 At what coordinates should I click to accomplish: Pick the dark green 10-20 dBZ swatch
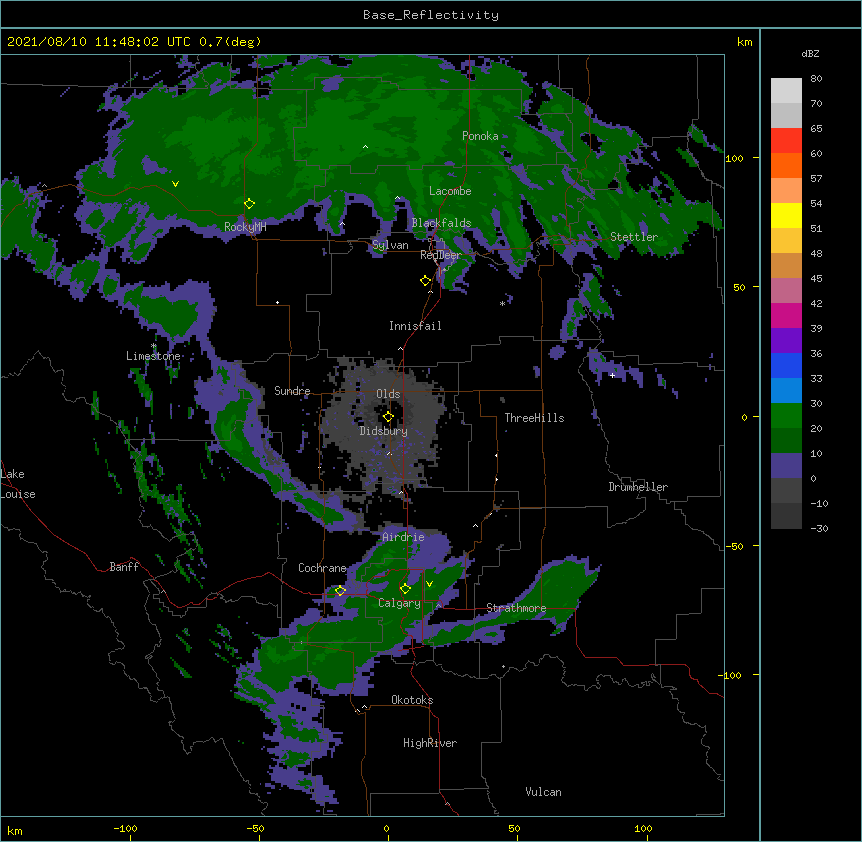(786, 441)
